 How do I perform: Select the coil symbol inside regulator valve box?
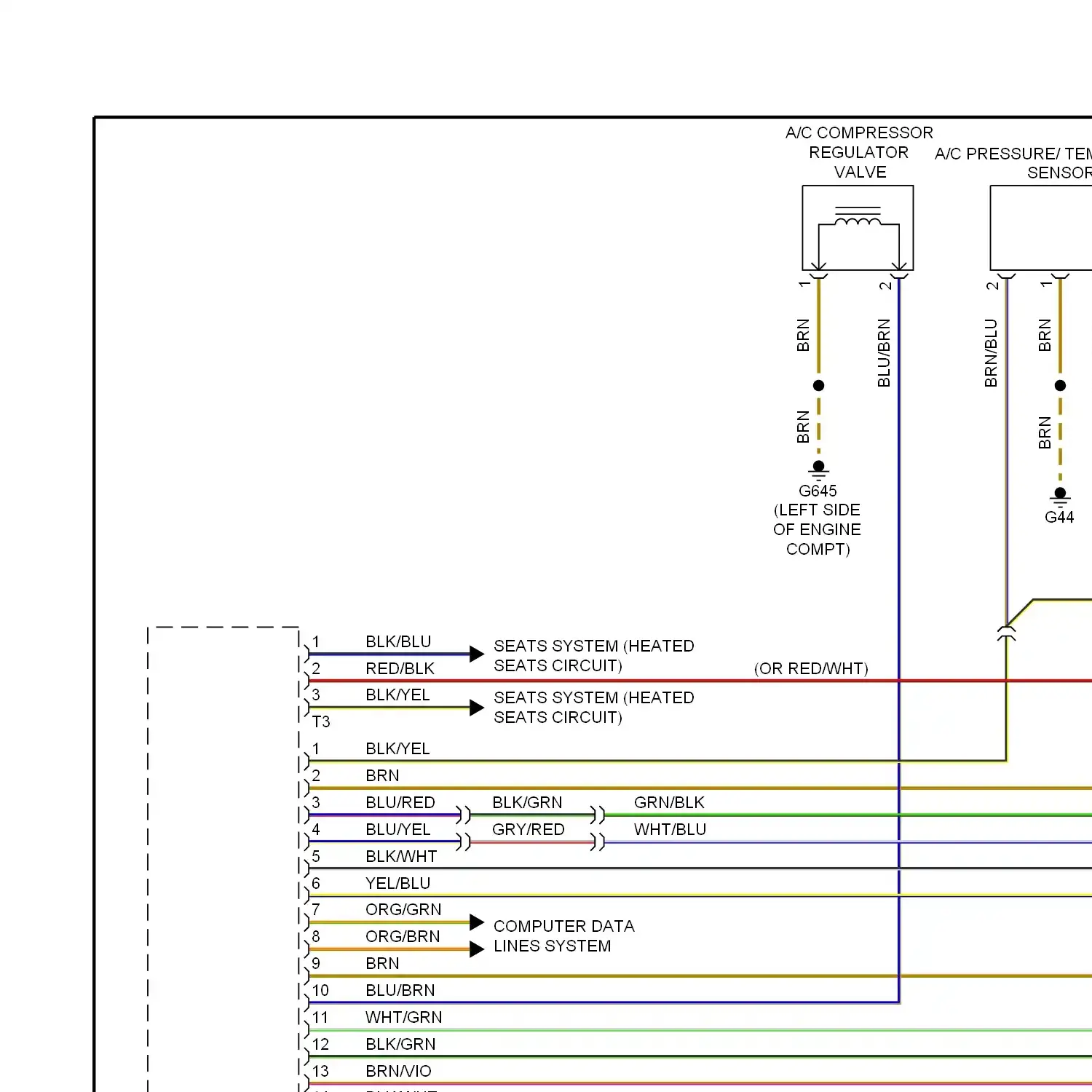[x=858, y=217]
